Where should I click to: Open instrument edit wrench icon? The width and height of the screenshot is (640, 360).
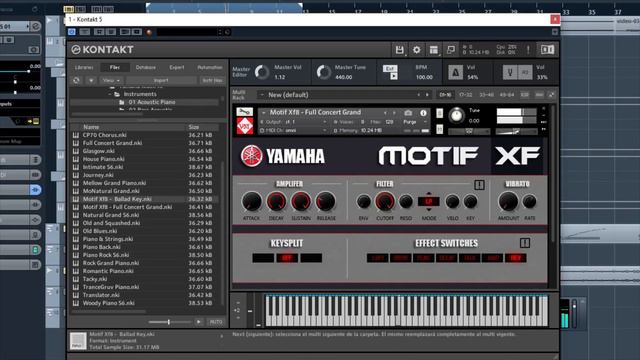click(244, 111)
